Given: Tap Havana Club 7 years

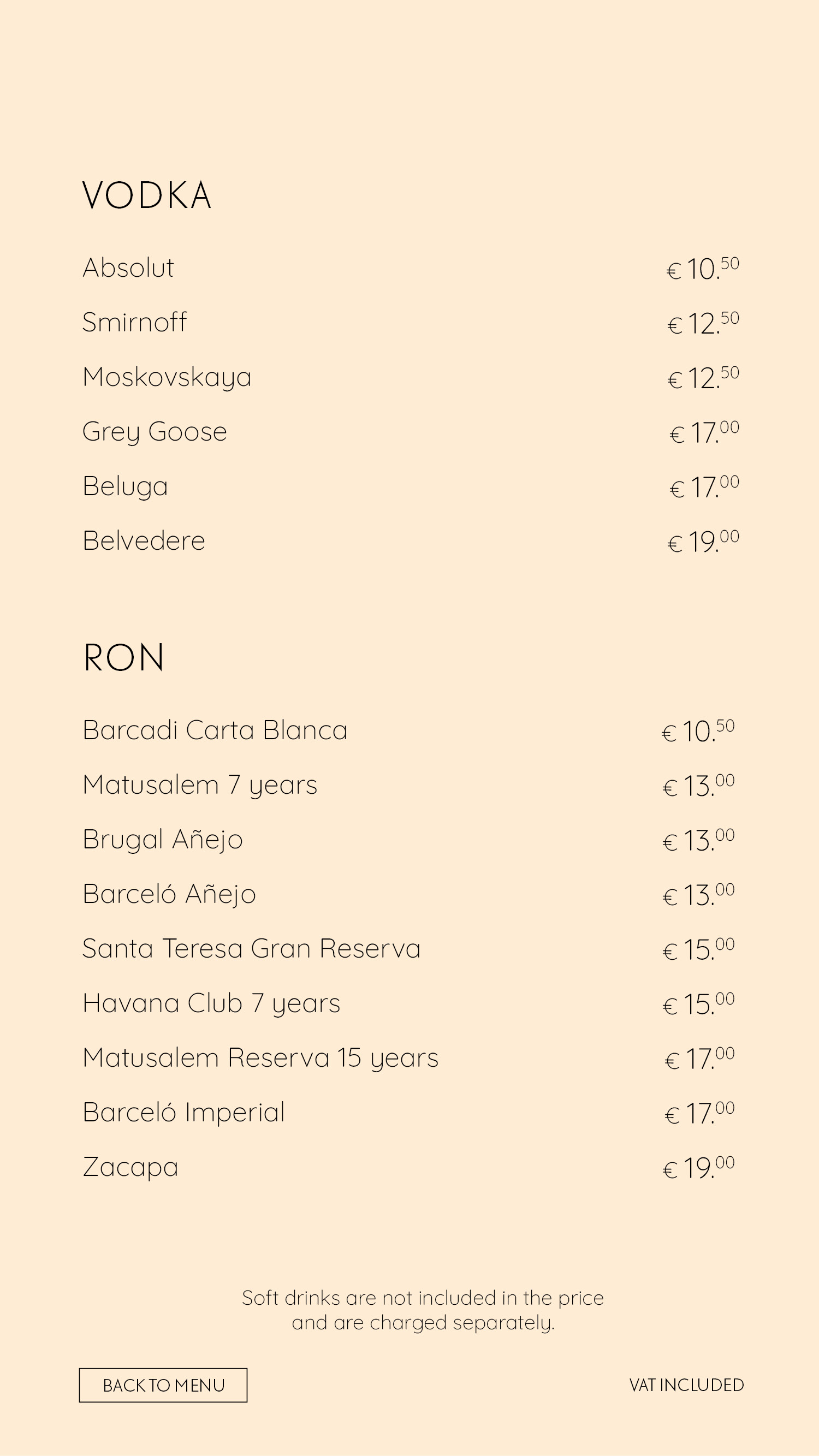Looking at the screenshot, I should (212, 1004).
